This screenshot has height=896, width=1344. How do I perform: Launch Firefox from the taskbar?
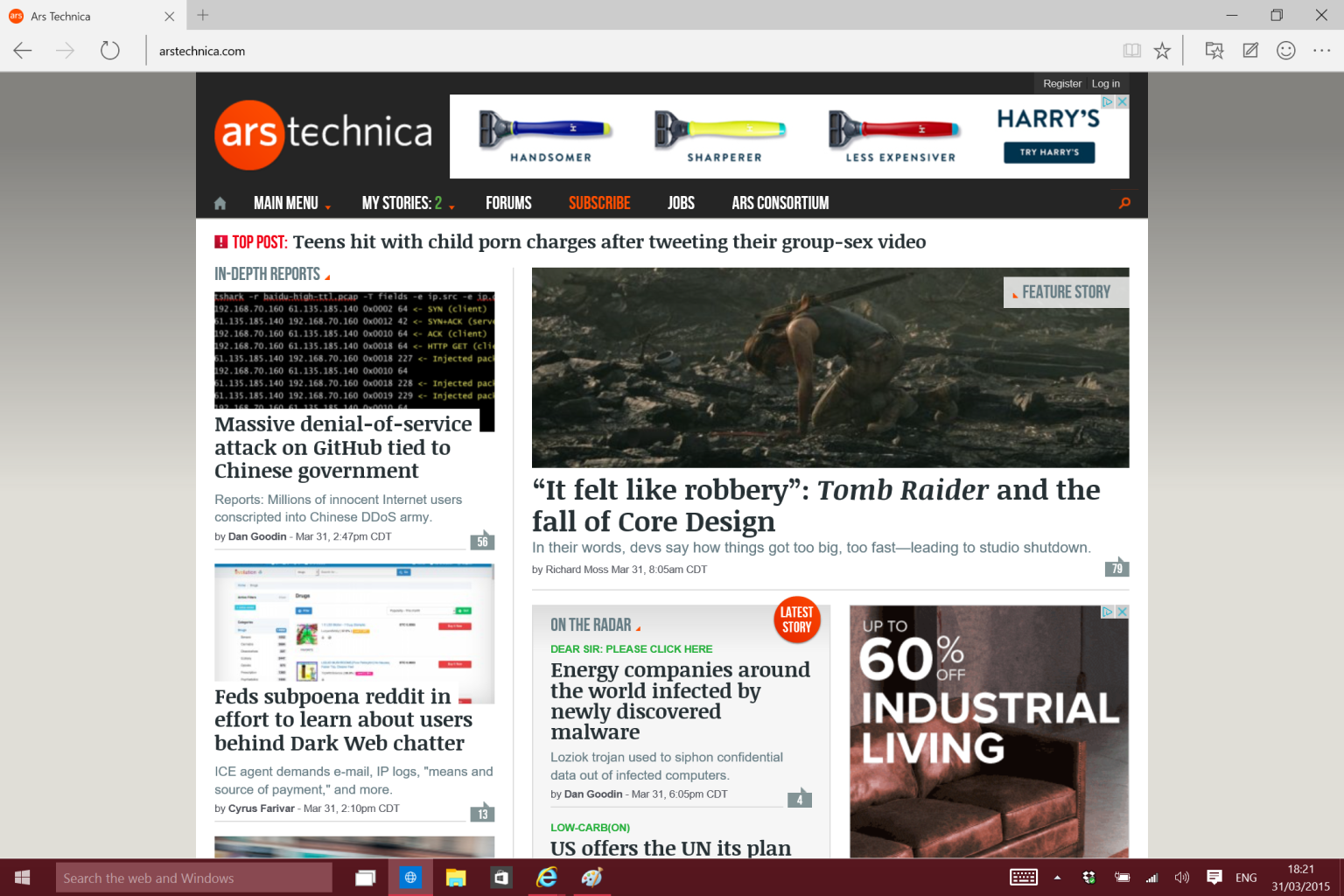[x=591, y=877]
